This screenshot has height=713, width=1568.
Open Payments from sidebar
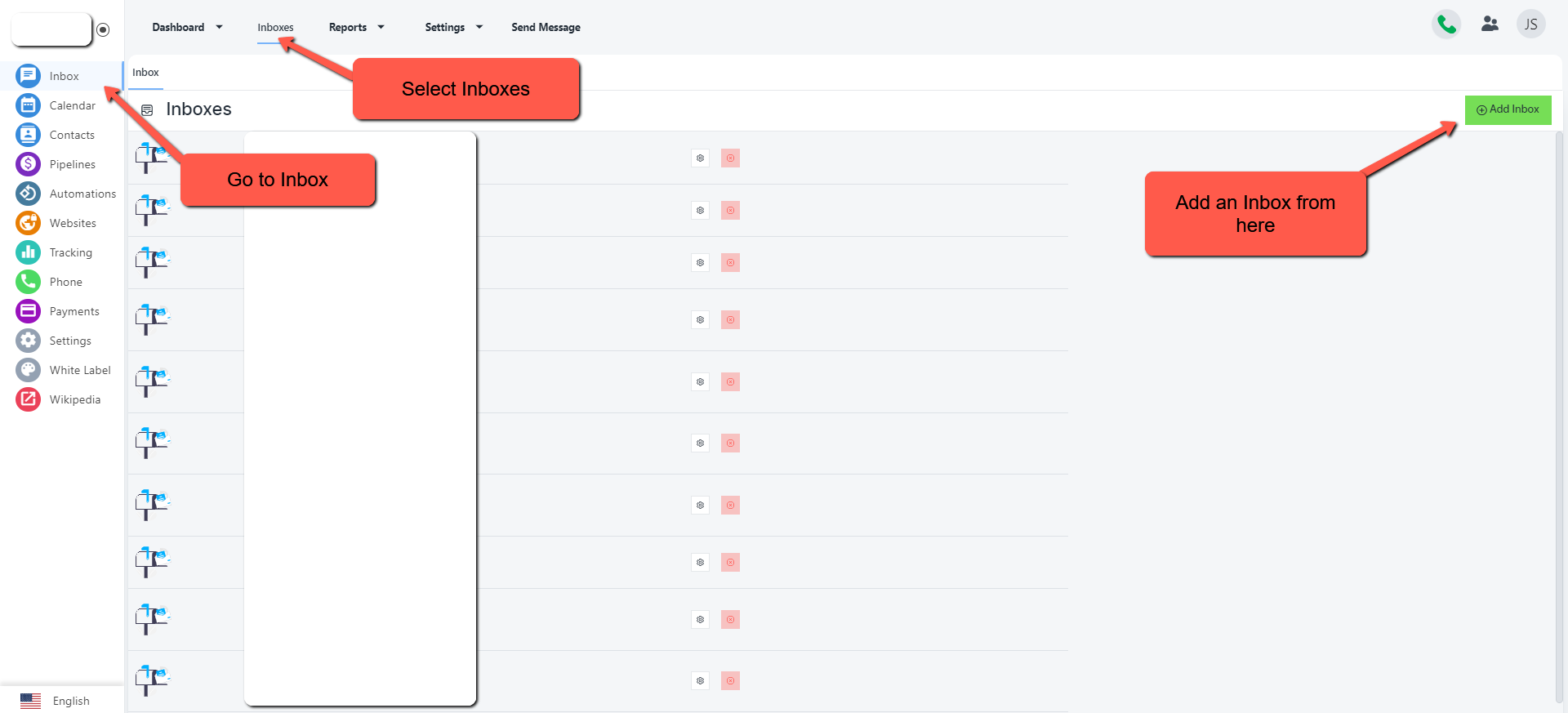(x=73, y=311)
